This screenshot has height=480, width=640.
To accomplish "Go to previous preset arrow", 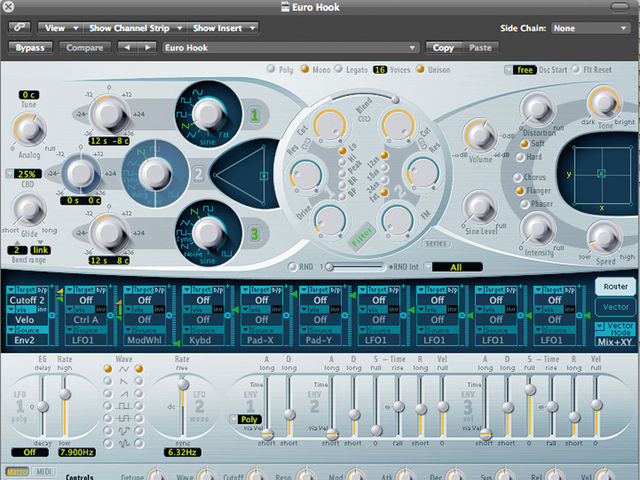I will tap(127, 48).
